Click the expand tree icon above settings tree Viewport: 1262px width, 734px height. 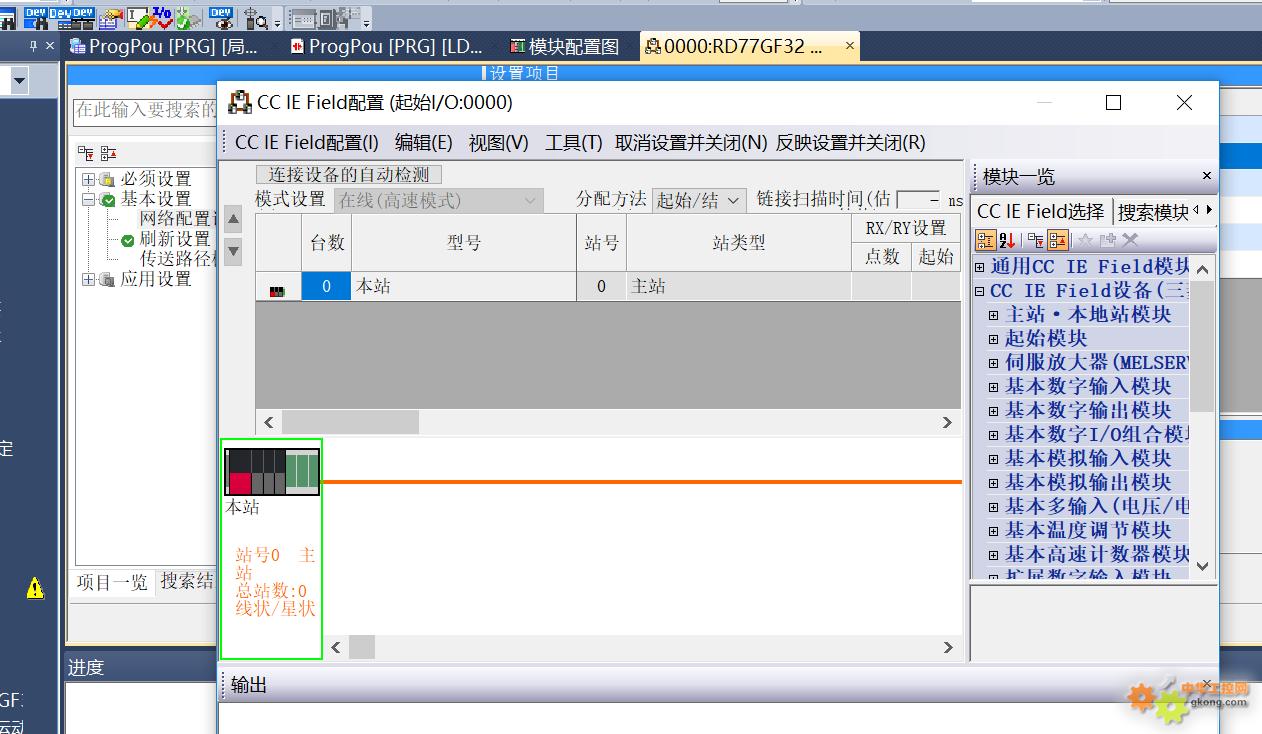(86, 153)
